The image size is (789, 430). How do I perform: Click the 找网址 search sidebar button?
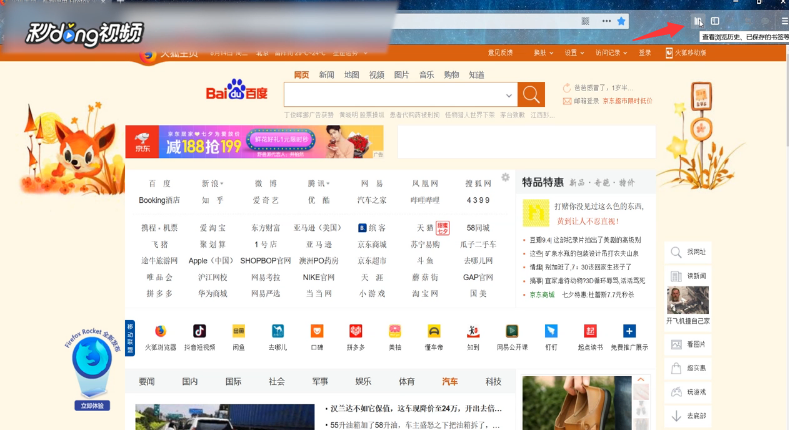pos(688,252)
